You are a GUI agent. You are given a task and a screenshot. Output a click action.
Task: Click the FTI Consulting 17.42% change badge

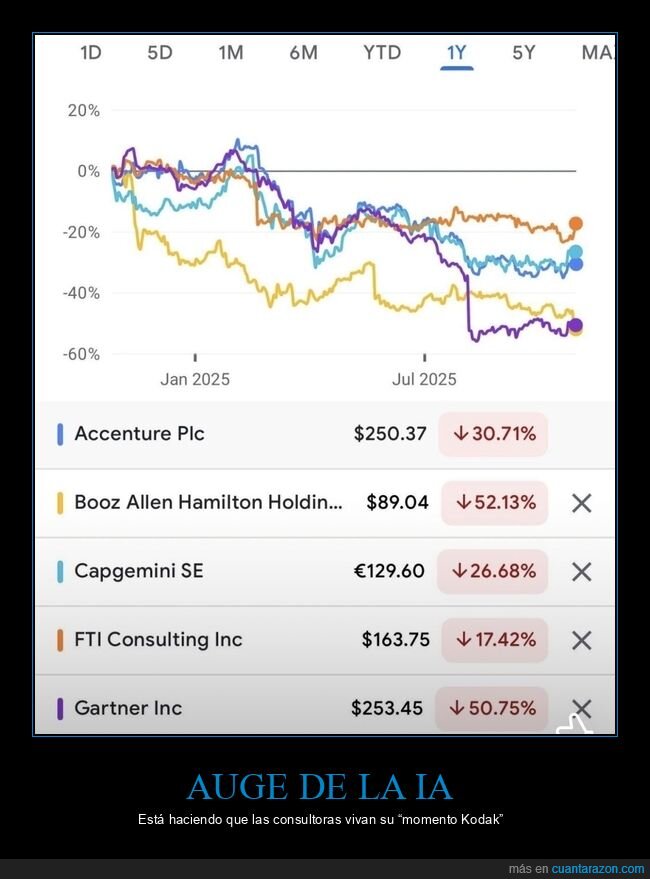(x=493, y=640)
